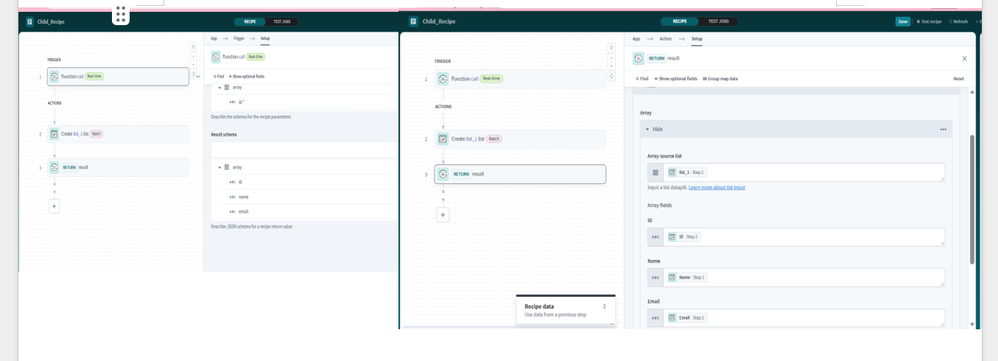Click the Child_Recipe document icon in right window
Viewport: 998px width, 361px height.
coord(414,21)
